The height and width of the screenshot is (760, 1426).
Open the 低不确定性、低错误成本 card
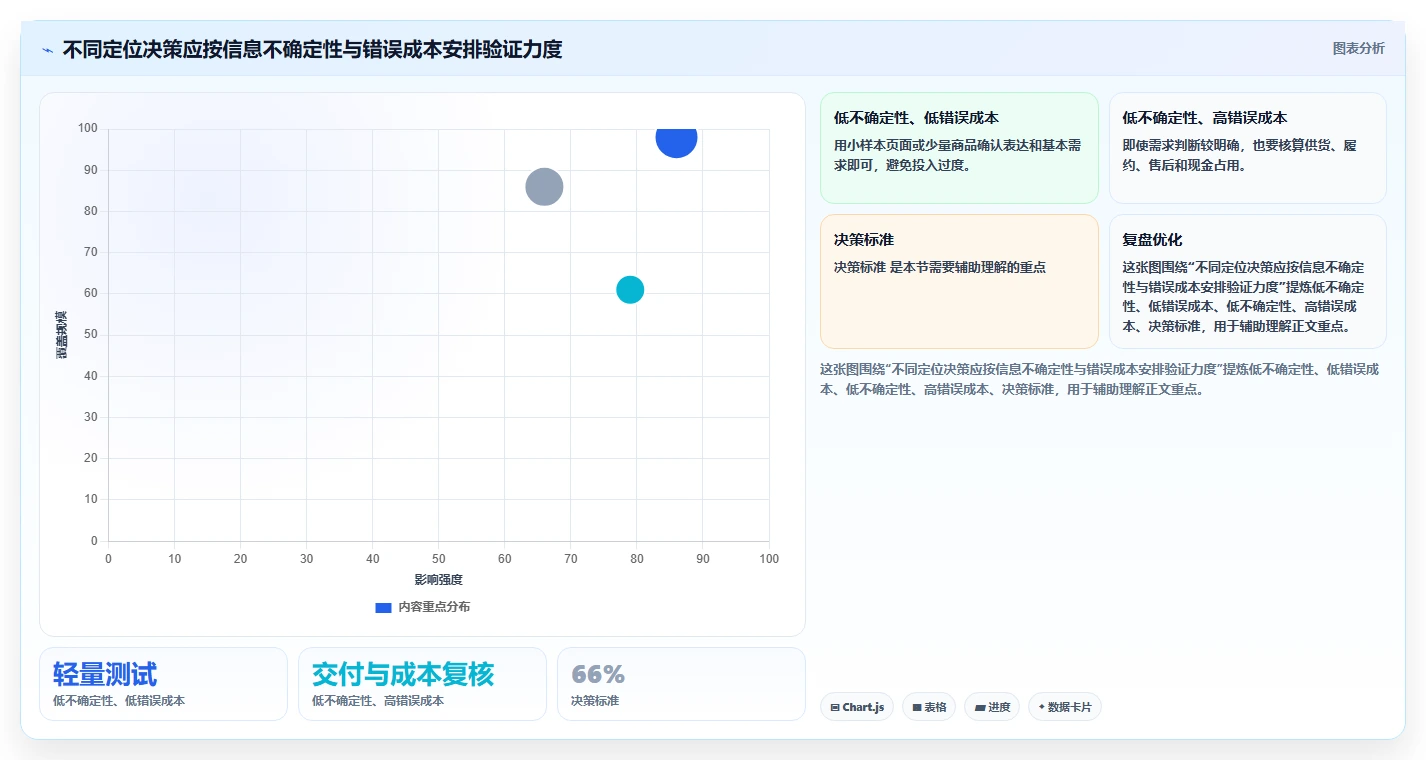[x=959, y=148]
